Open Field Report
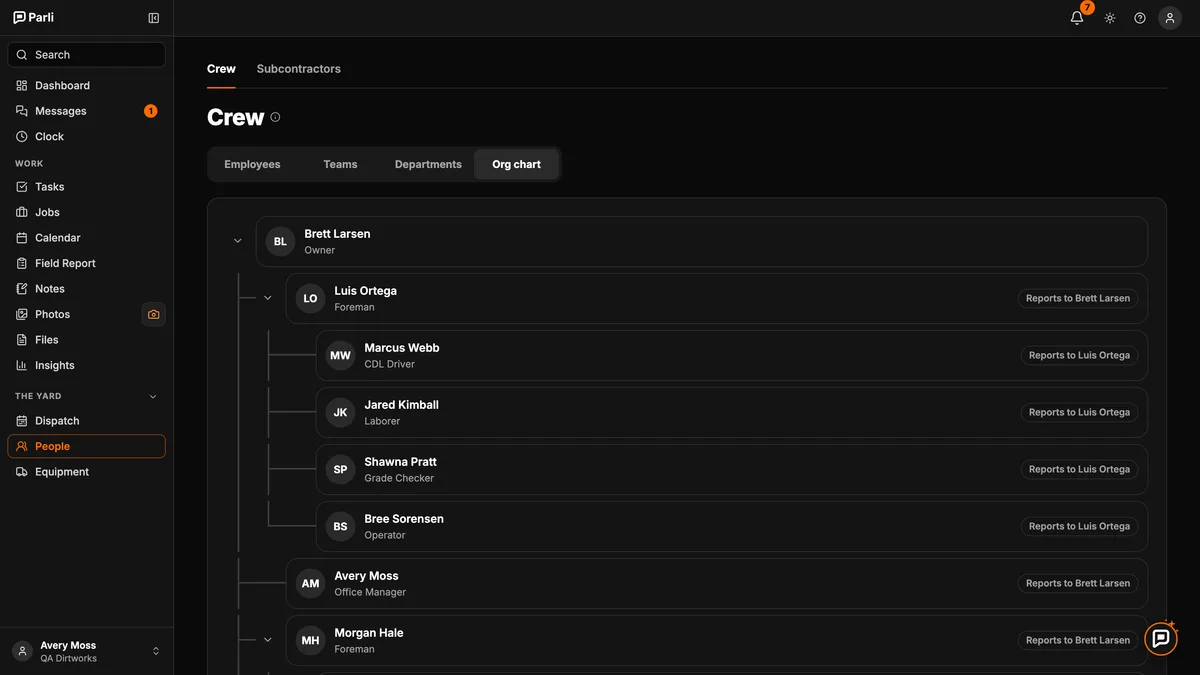The width and height of the screenshot is (1200, 675). 86,263
